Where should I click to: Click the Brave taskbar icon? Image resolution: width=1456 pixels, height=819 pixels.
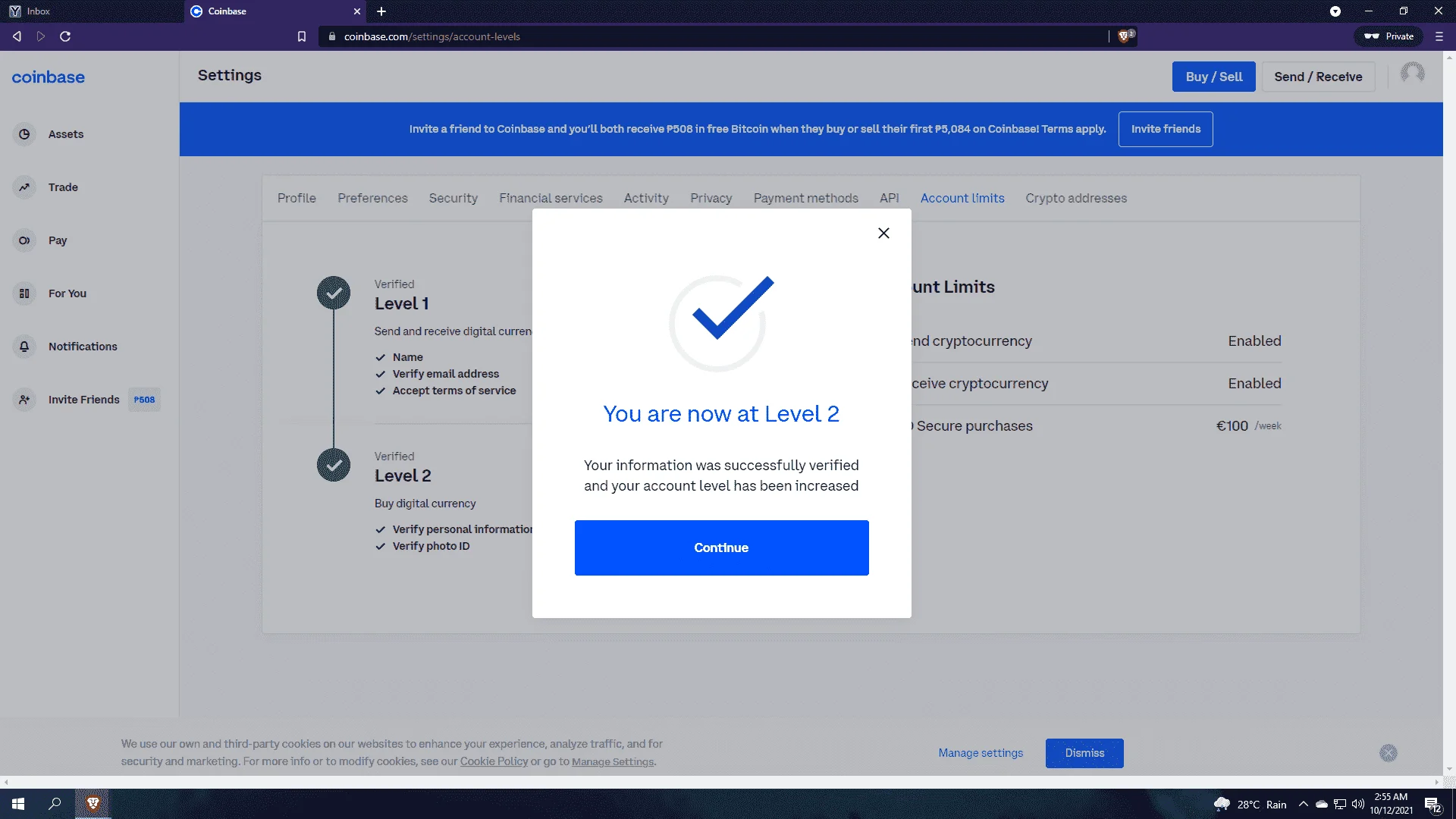coord(93,804)
